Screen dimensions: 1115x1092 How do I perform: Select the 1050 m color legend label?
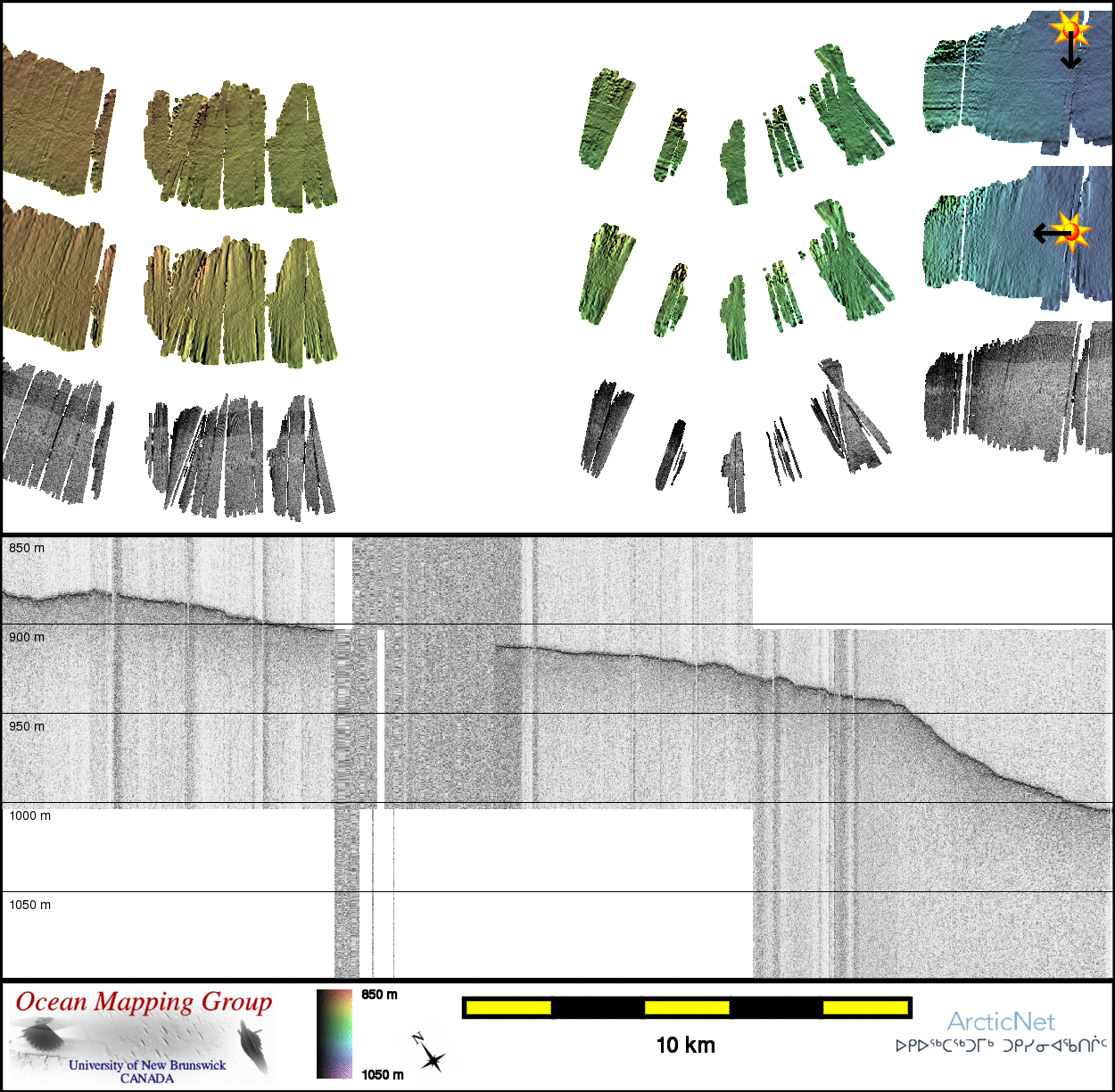pos(383,1074)
